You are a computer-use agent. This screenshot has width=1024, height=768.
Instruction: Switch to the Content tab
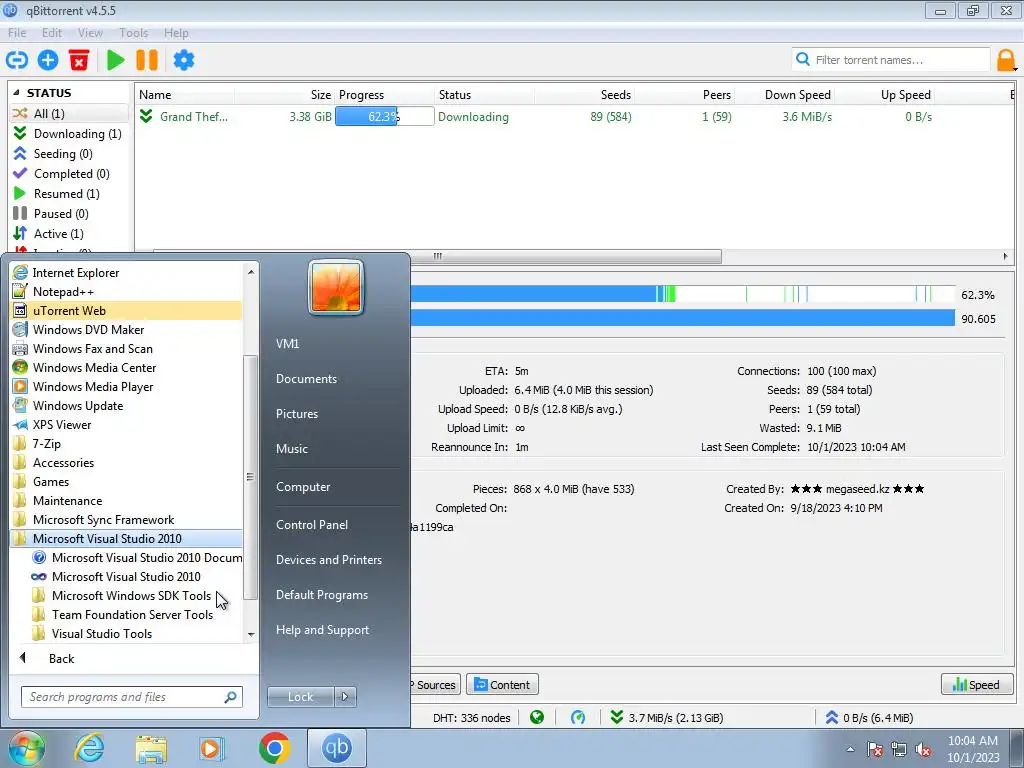[x=502, y=684]
